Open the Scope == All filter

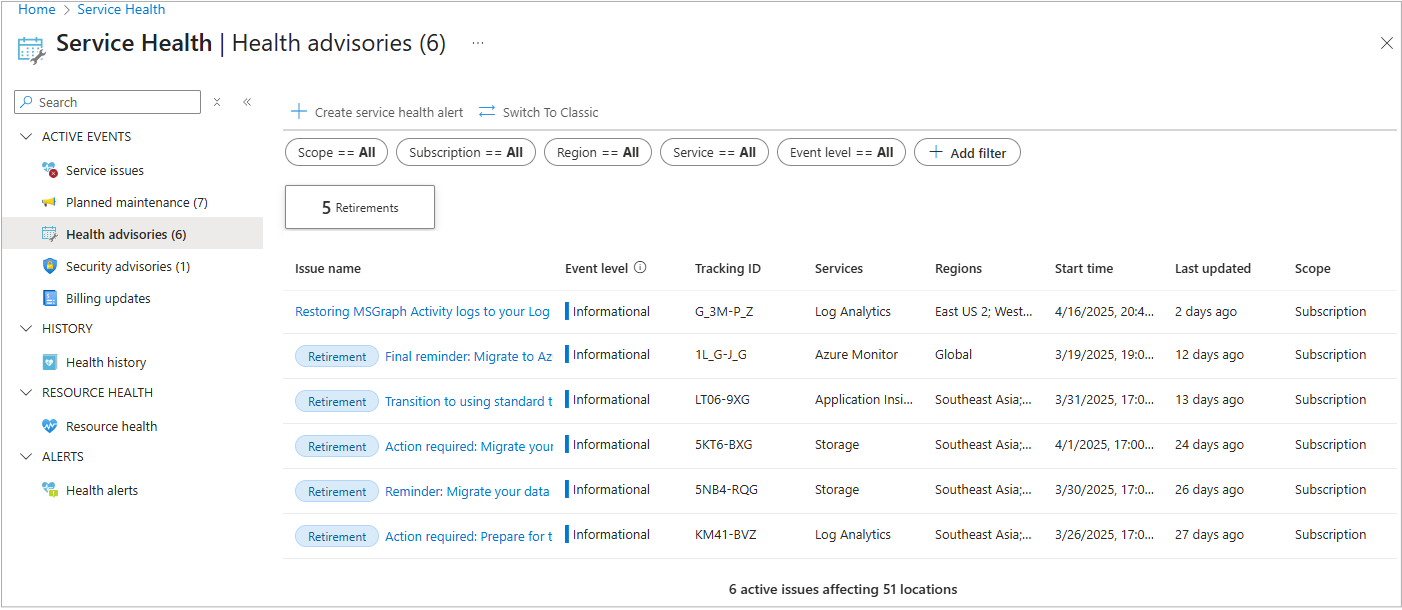click(337, 152)
